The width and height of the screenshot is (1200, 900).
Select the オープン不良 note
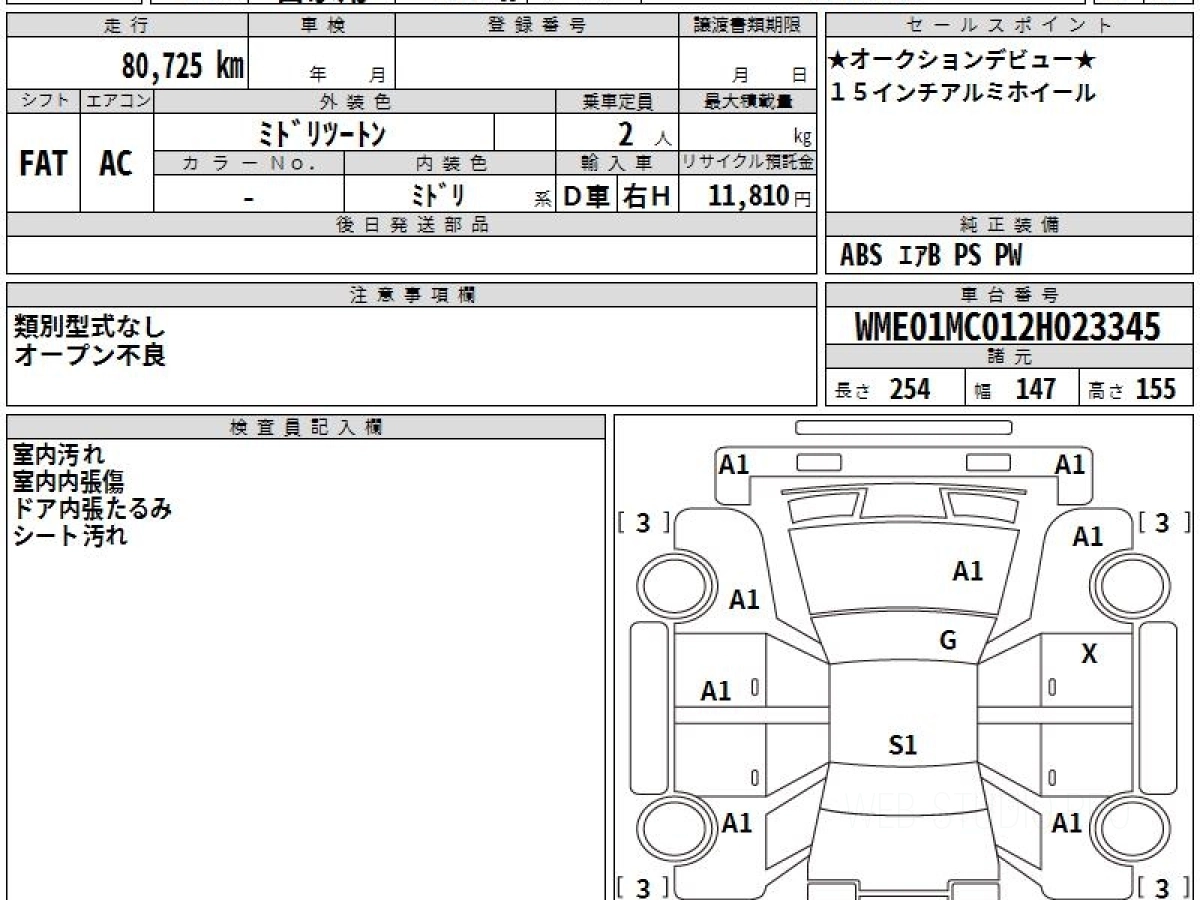[90, 355]
